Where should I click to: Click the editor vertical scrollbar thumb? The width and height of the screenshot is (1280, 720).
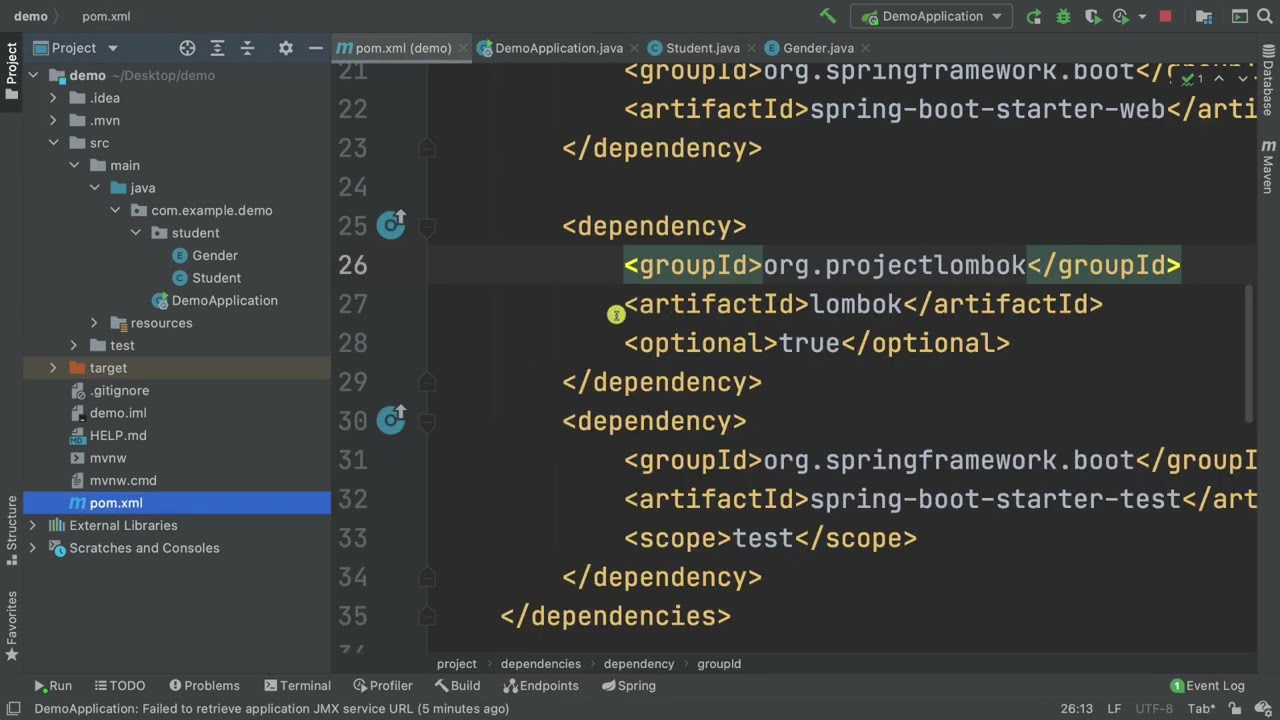(x=1251, y=354)
